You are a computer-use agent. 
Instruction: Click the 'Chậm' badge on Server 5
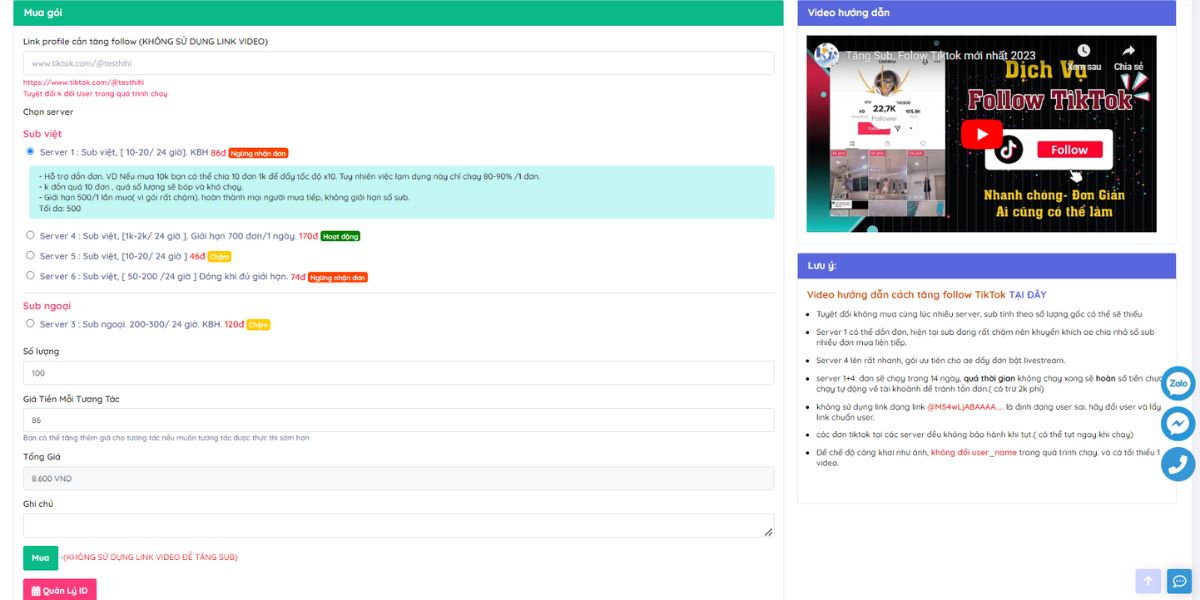(219, 256)
